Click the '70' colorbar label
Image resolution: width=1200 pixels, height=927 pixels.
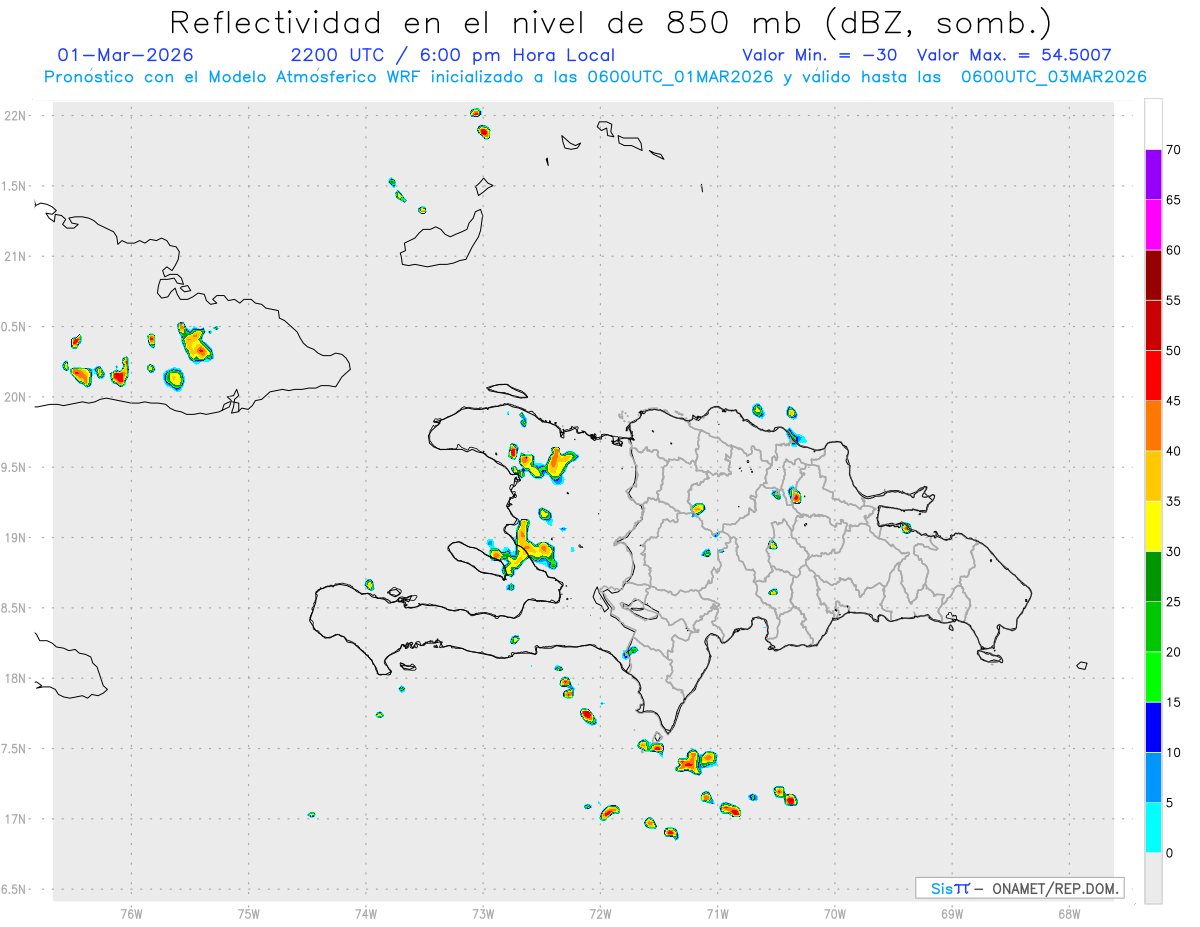point(1174,150)
